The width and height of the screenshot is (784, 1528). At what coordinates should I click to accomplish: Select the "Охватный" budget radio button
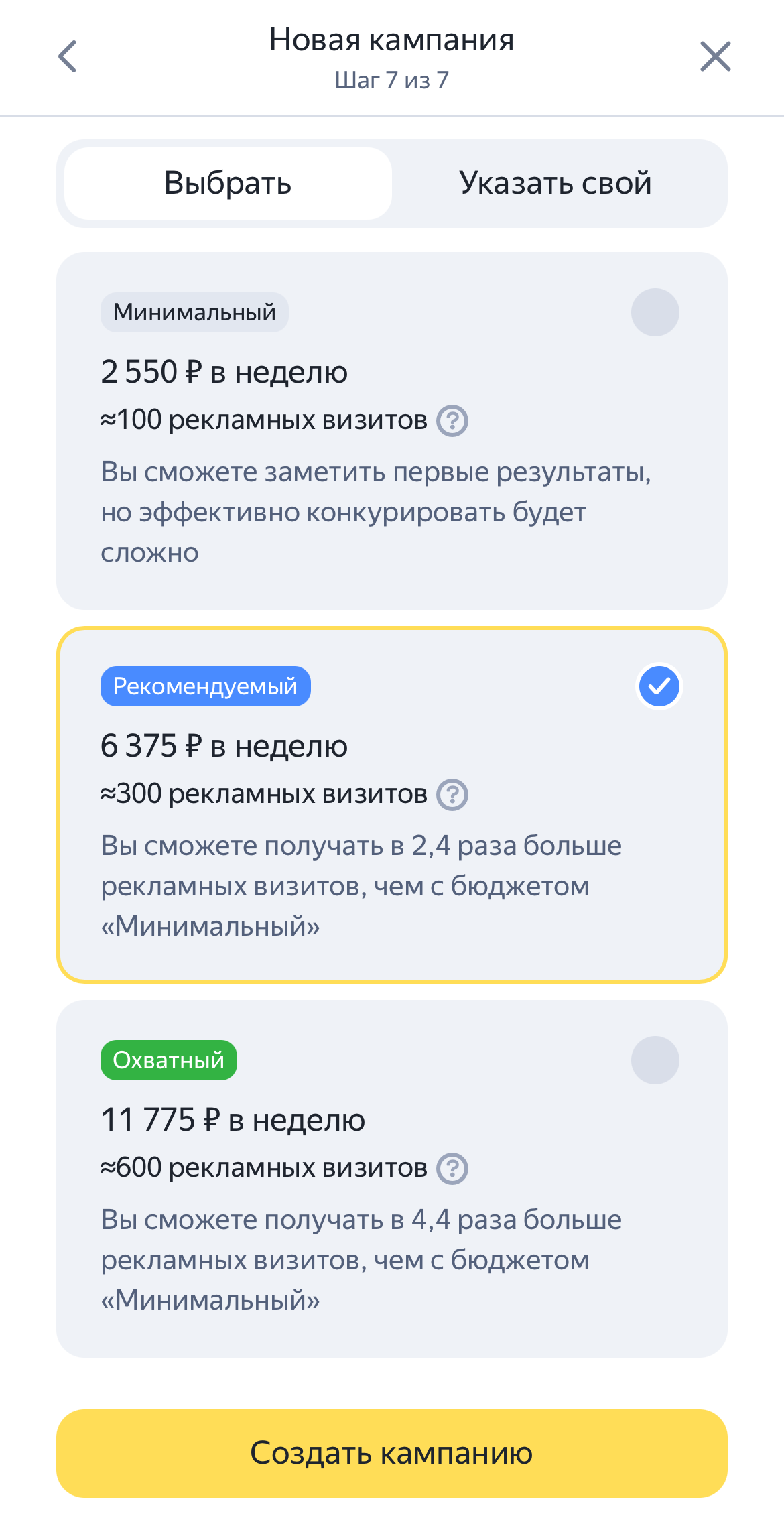(655, 1060)
